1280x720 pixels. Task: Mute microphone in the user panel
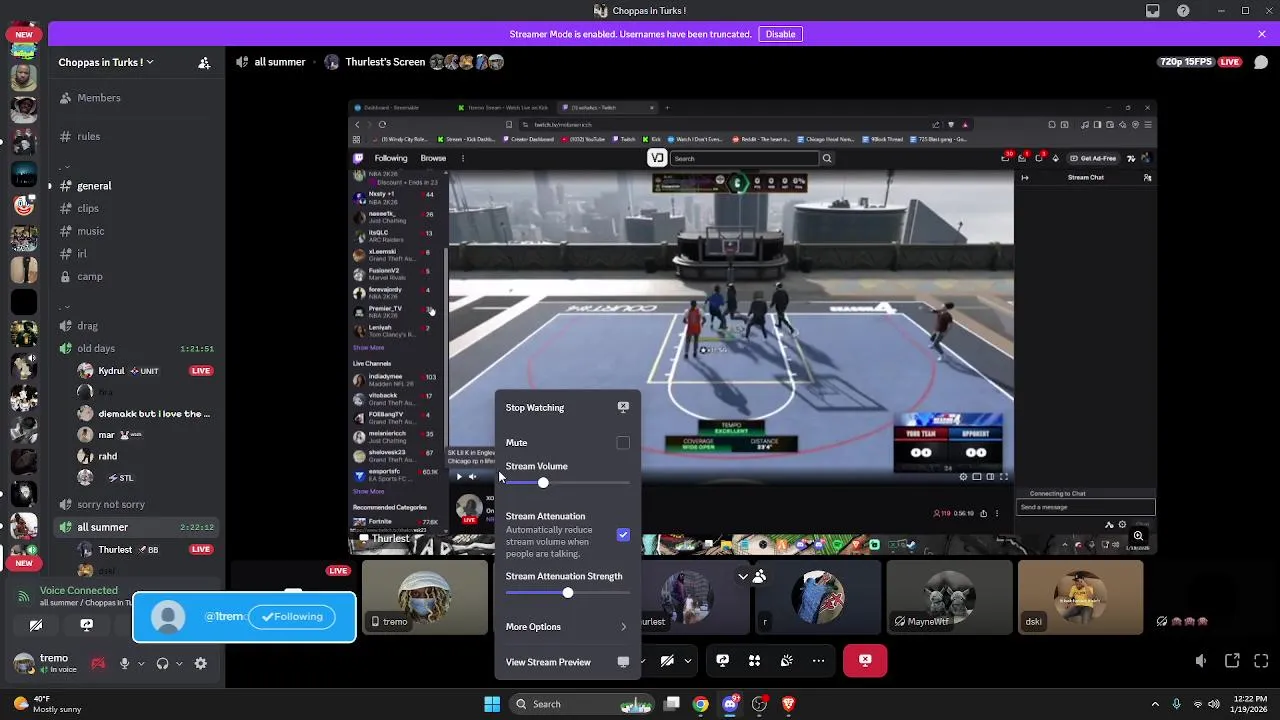124,663
